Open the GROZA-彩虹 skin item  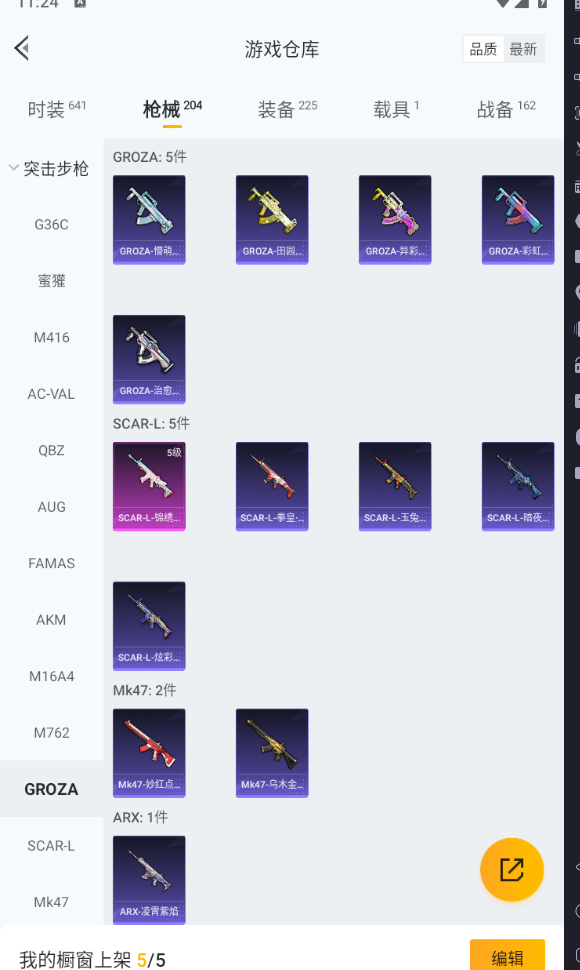(518, 220)
